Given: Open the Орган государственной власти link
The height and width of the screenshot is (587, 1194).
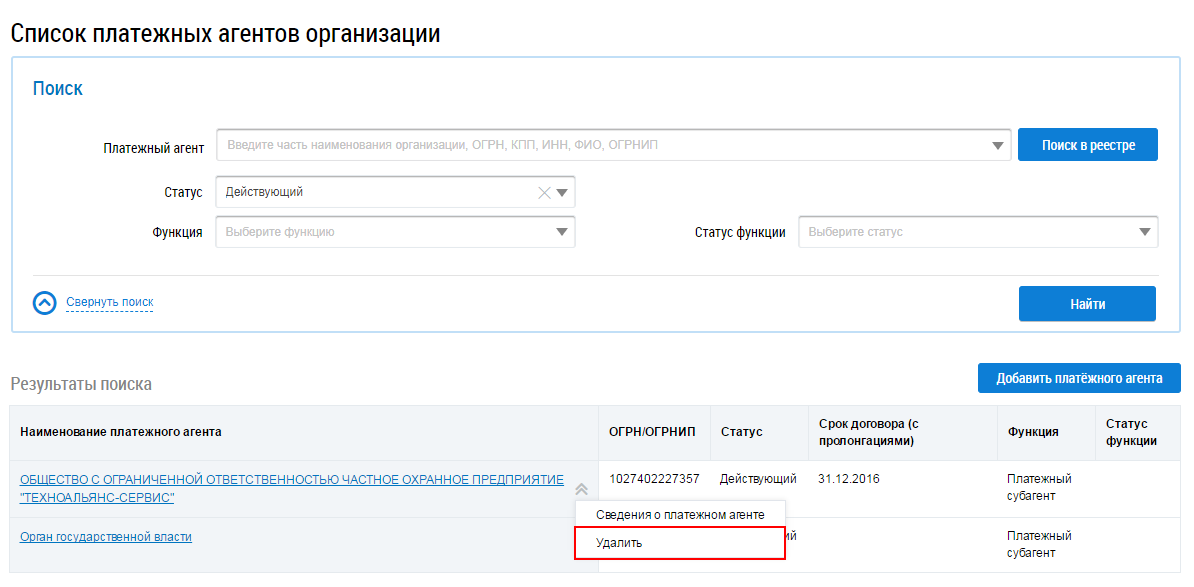Looking at the screenshot, I should click(106, 537).
